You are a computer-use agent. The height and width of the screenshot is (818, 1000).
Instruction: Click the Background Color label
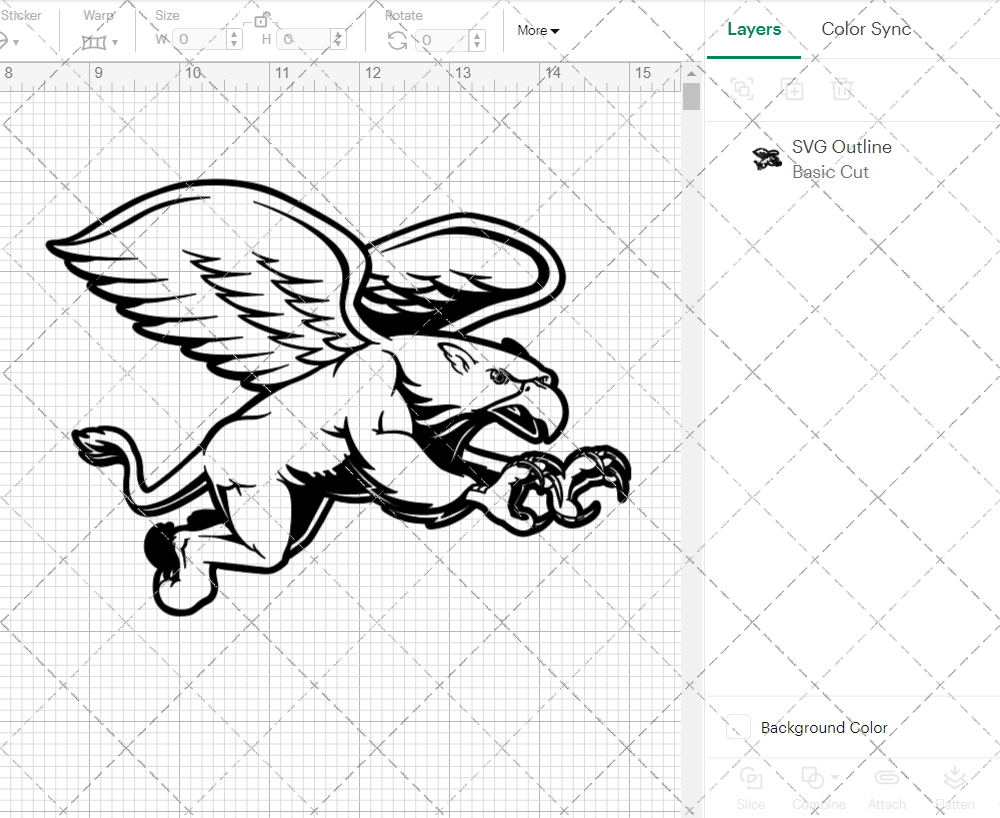click(x=824, y=727)
